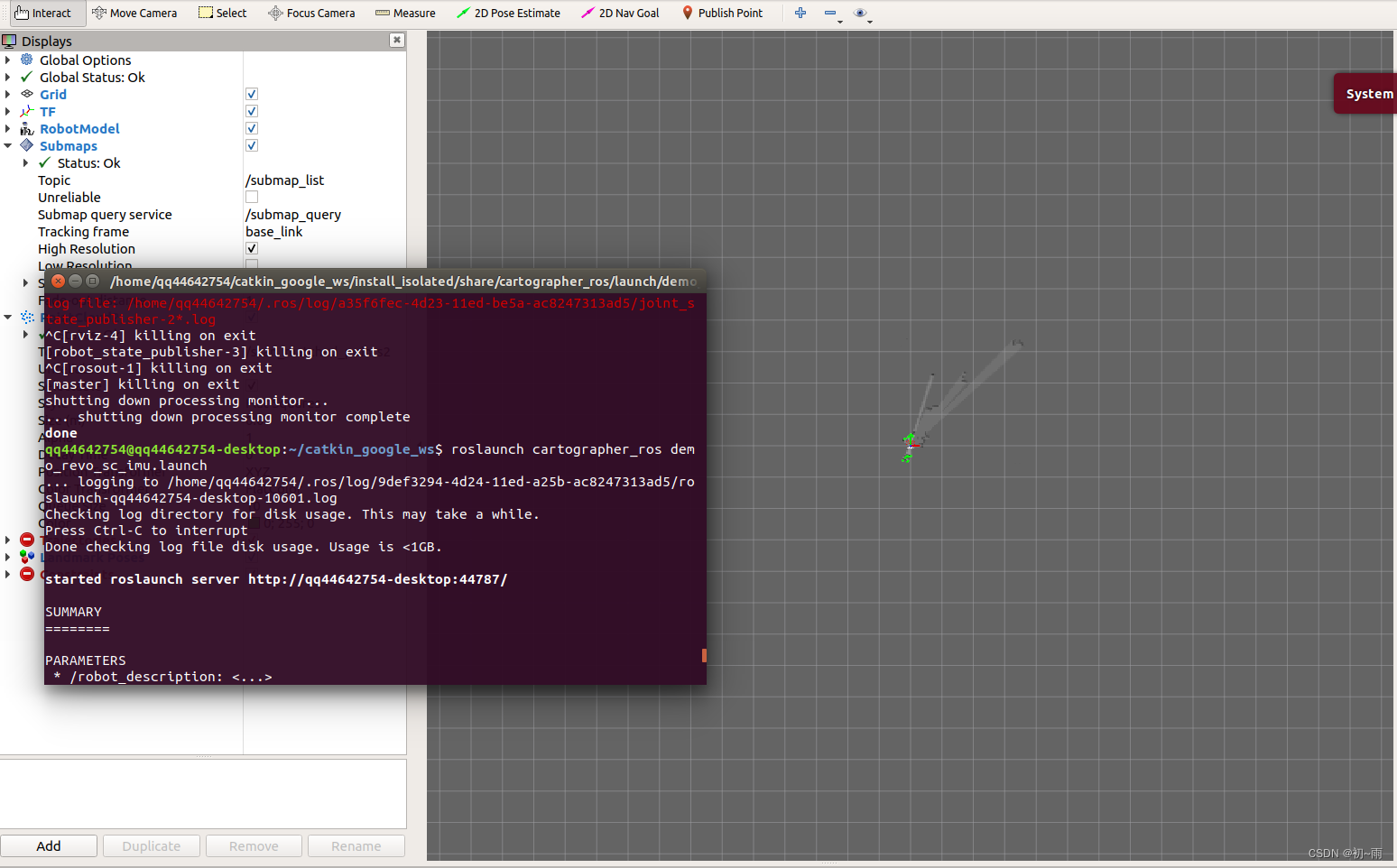Click the Displays panel monitor icon
The height and width of the screenshot is (868, 1397).
(9, 41)
